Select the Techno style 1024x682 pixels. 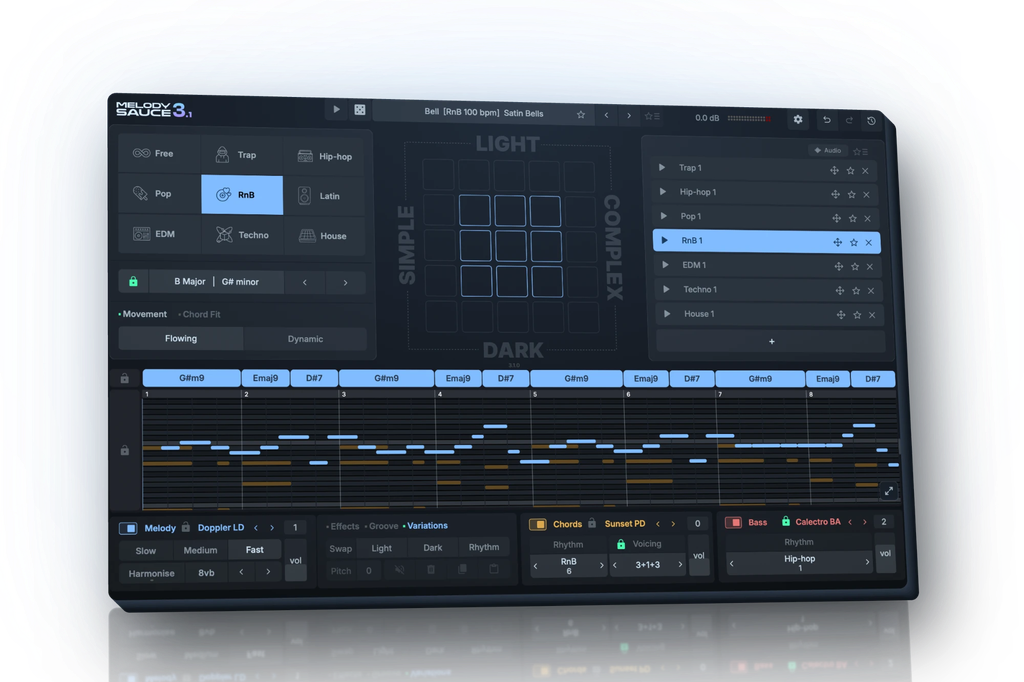242,235
